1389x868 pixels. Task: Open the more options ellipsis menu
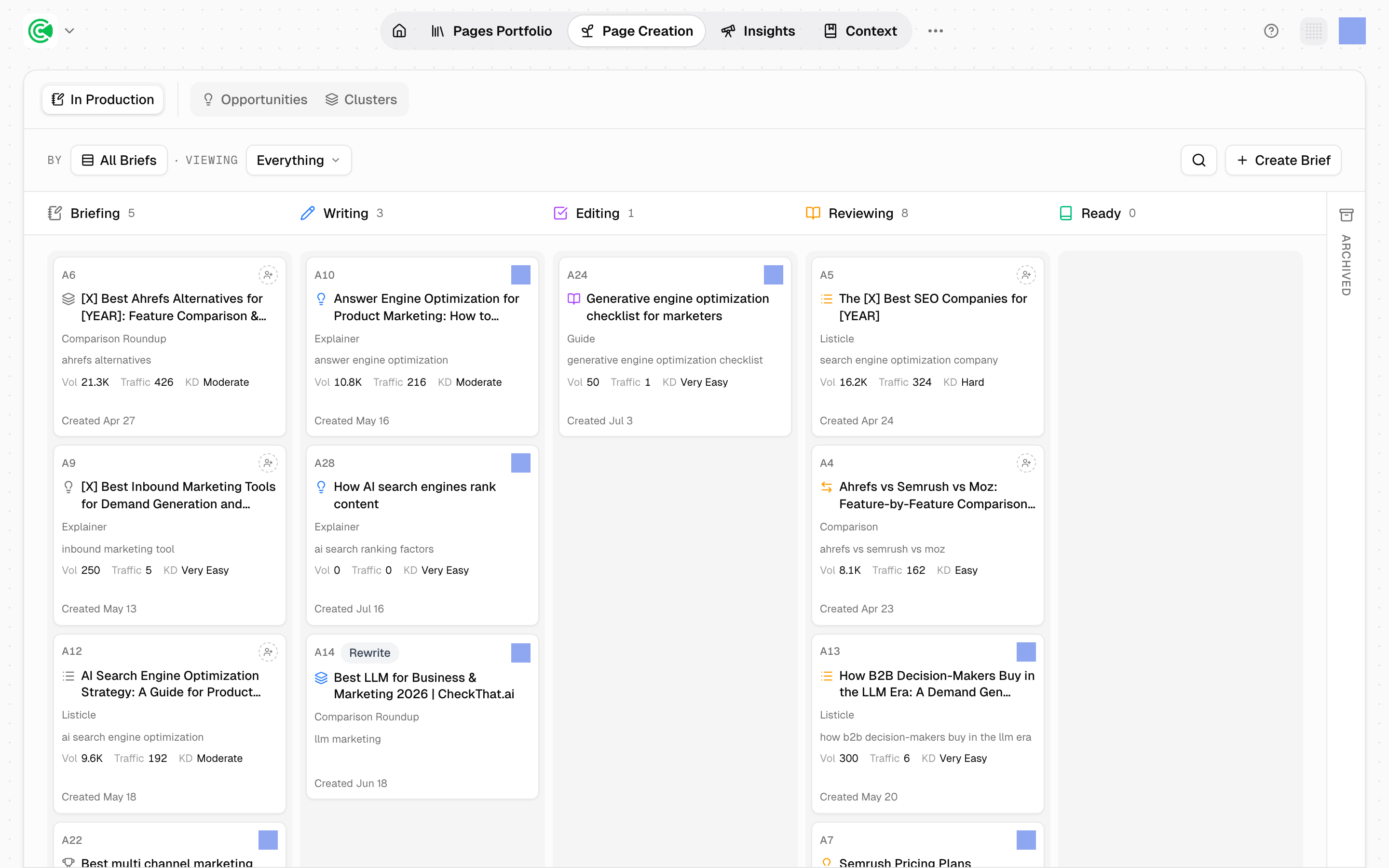(x=936, y=31)
